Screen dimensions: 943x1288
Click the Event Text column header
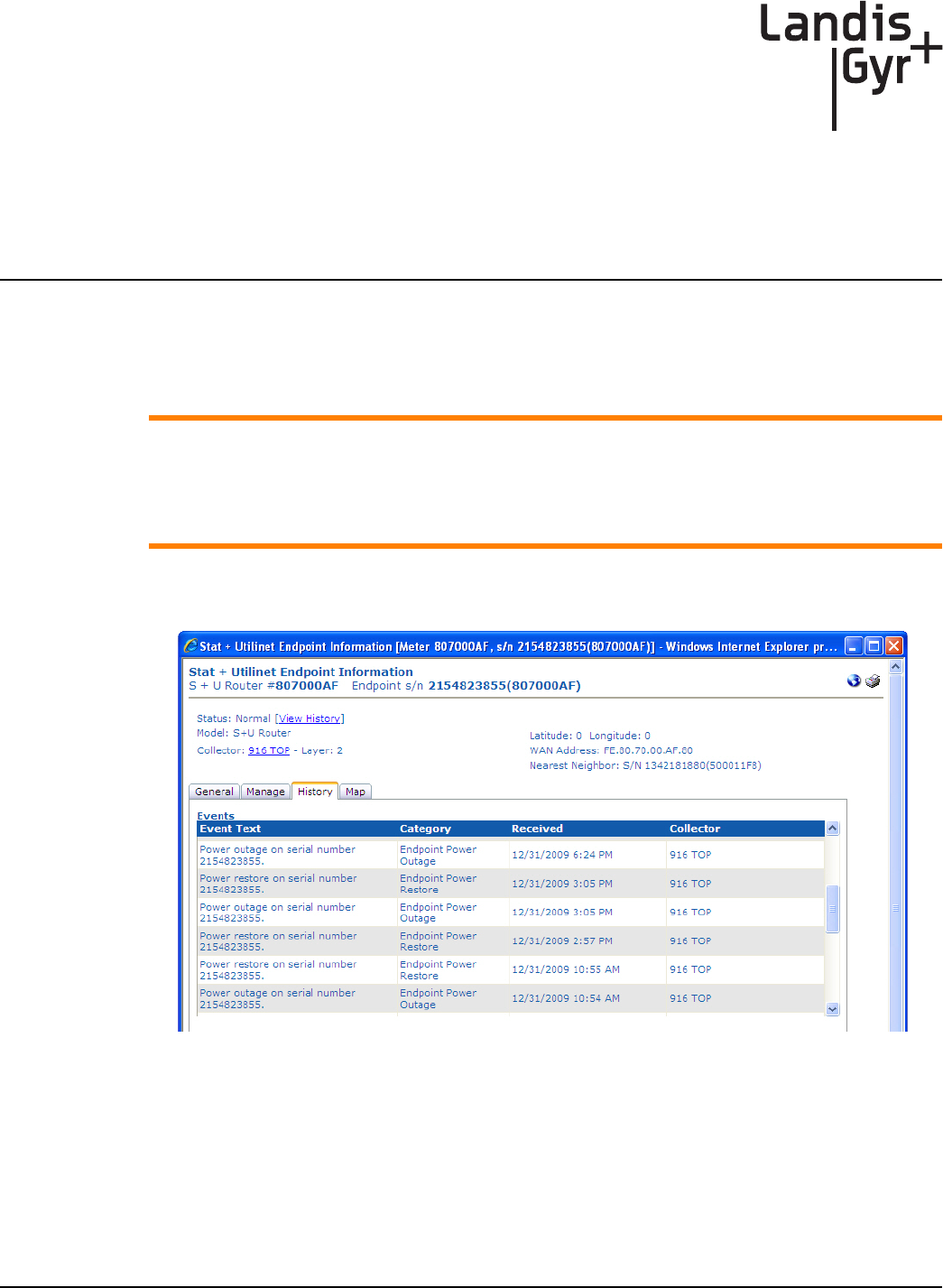pos(230,829)
